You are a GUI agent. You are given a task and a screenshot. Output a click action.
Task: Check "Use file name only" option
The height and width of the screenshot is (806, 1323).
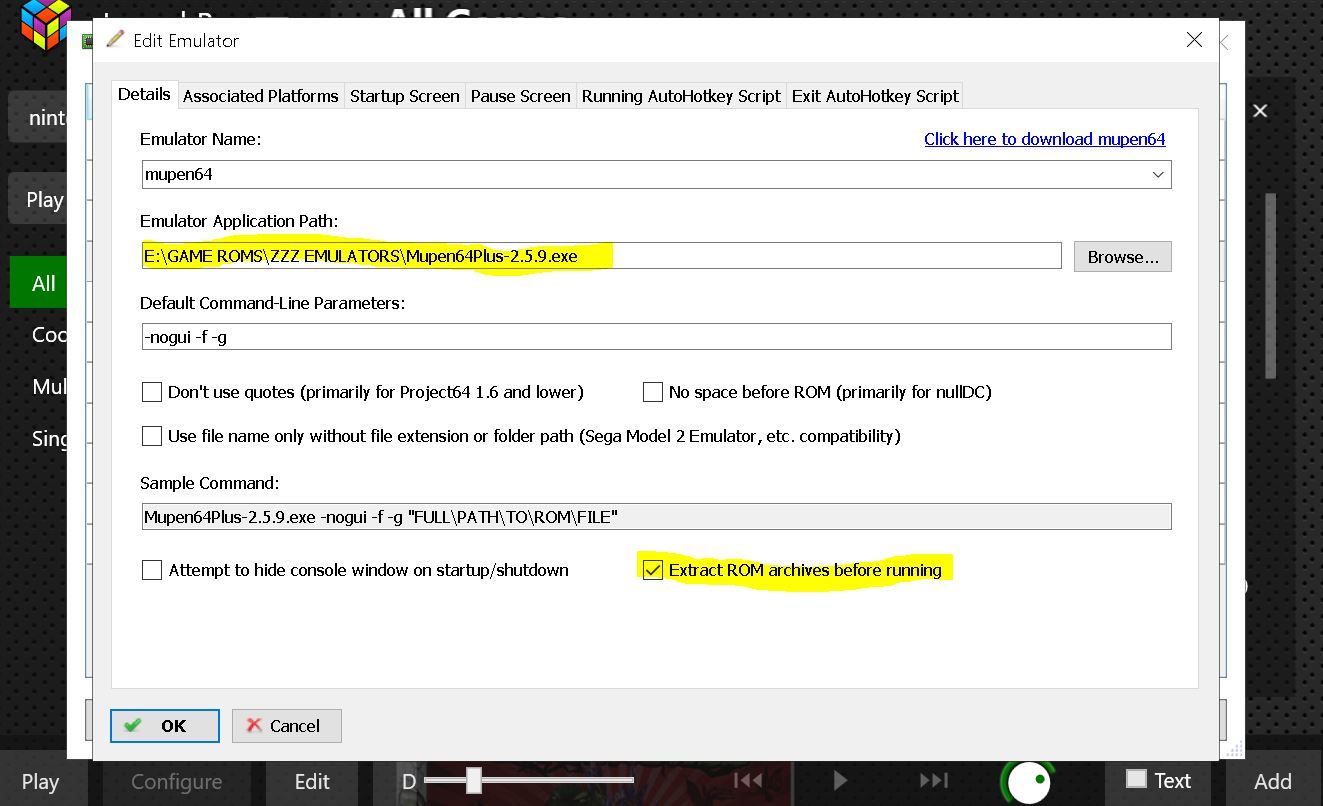(x=152, y=436)
